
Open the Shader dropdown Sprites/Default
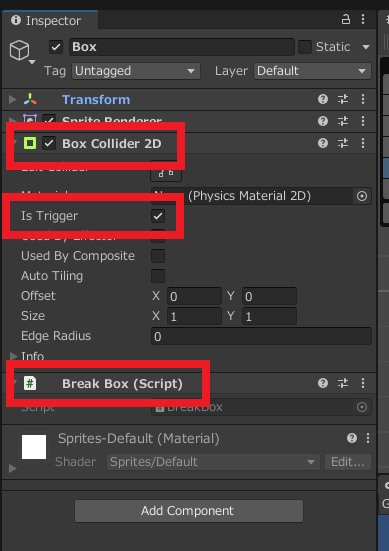pyautogui.click(x=213, y=462)
